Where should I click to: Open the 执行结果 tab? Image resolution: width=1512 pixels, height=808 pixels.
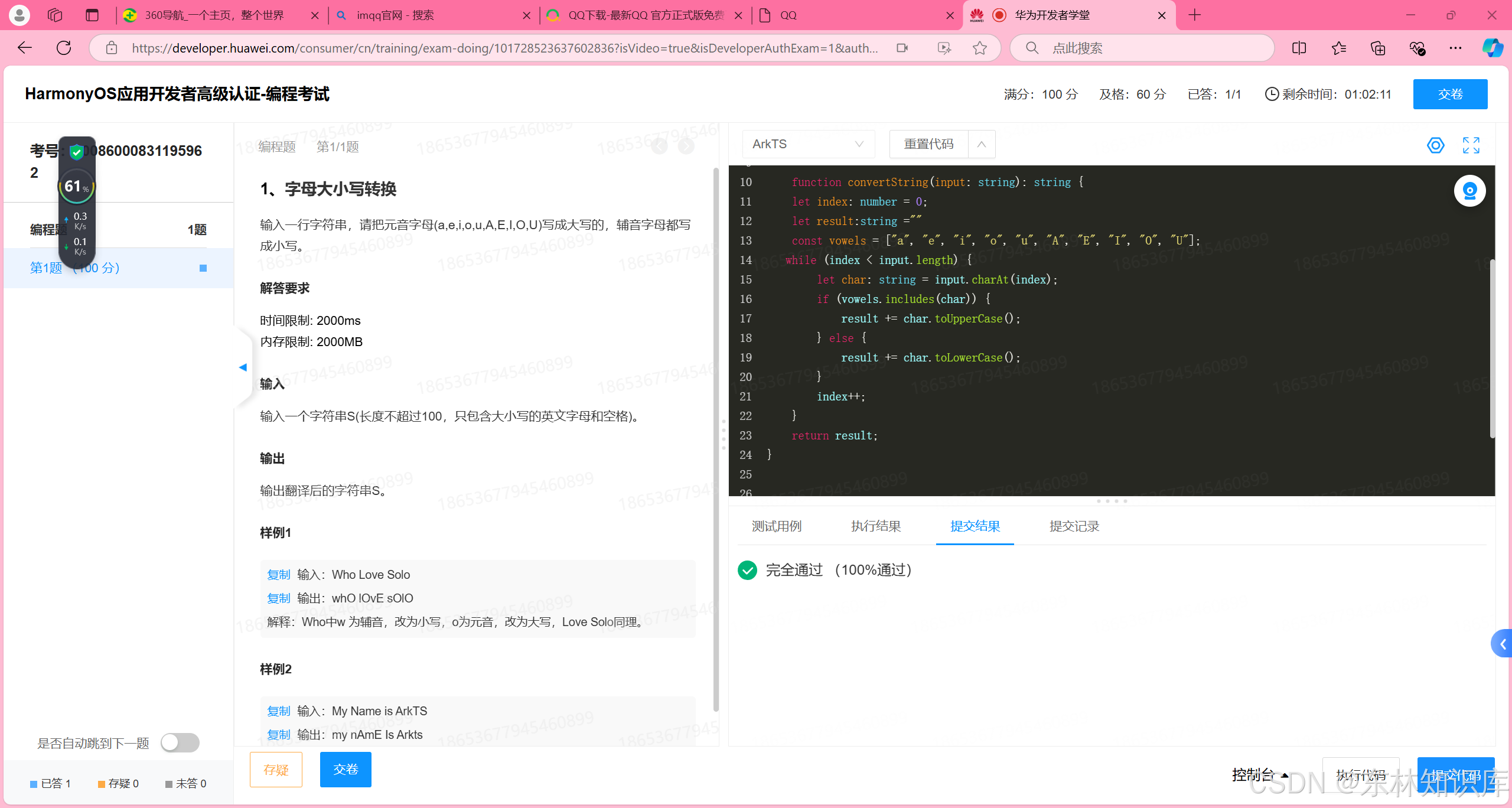coord(876,526)
